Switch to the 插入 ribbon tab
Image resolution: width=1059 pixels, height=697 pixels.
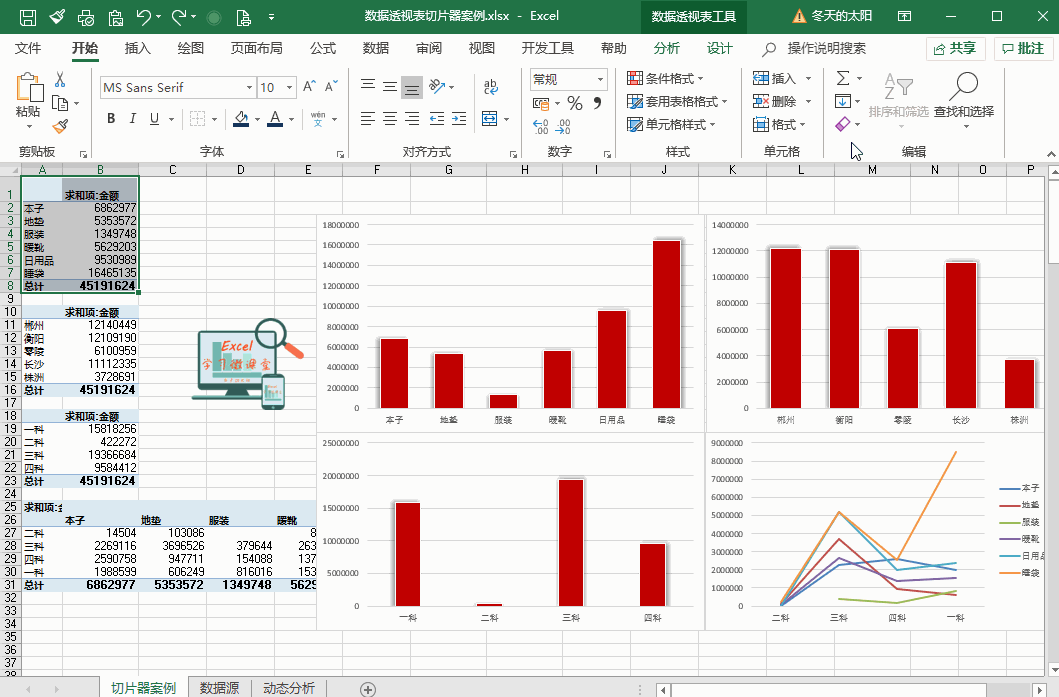(138, 48)
